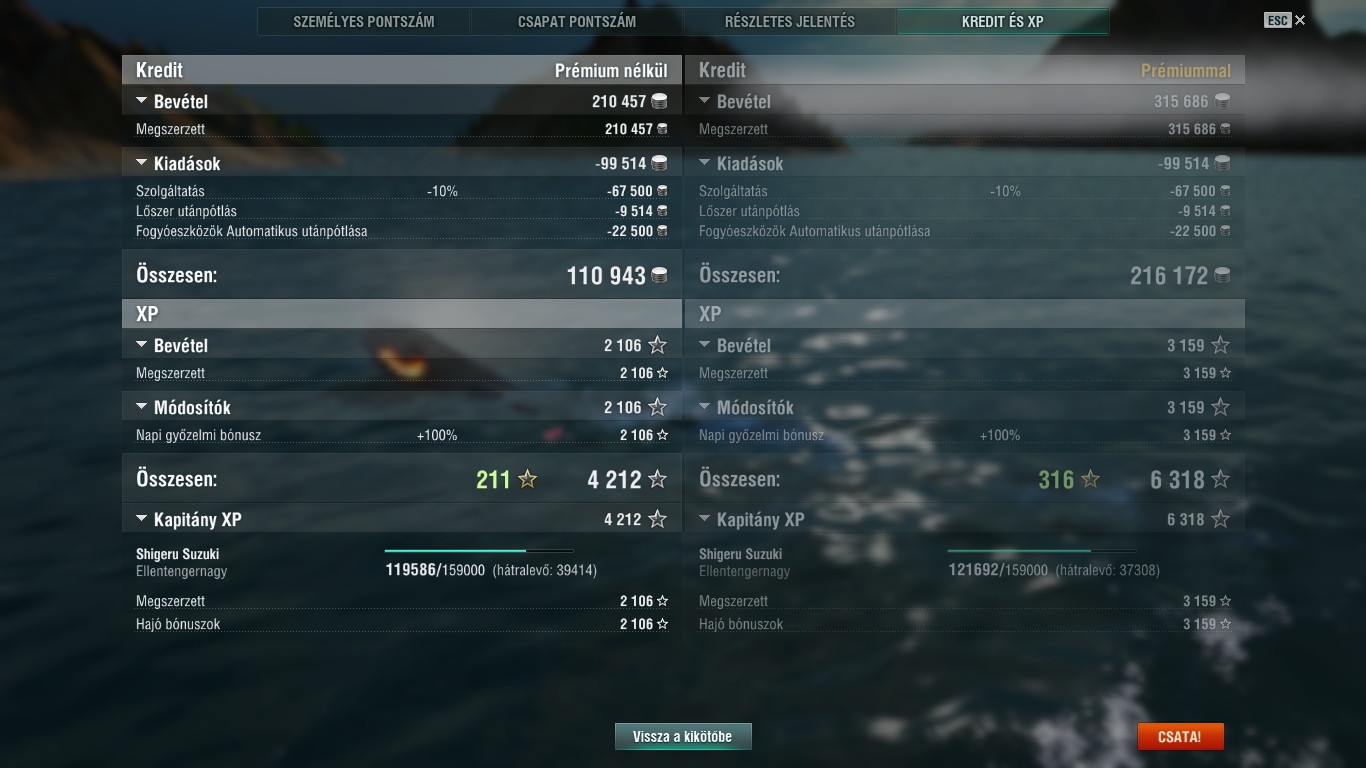Click the yellow star next to 211 free XP
Image resolution: width=1366 pixels, height=768 pixels.
tap(528, 480)
